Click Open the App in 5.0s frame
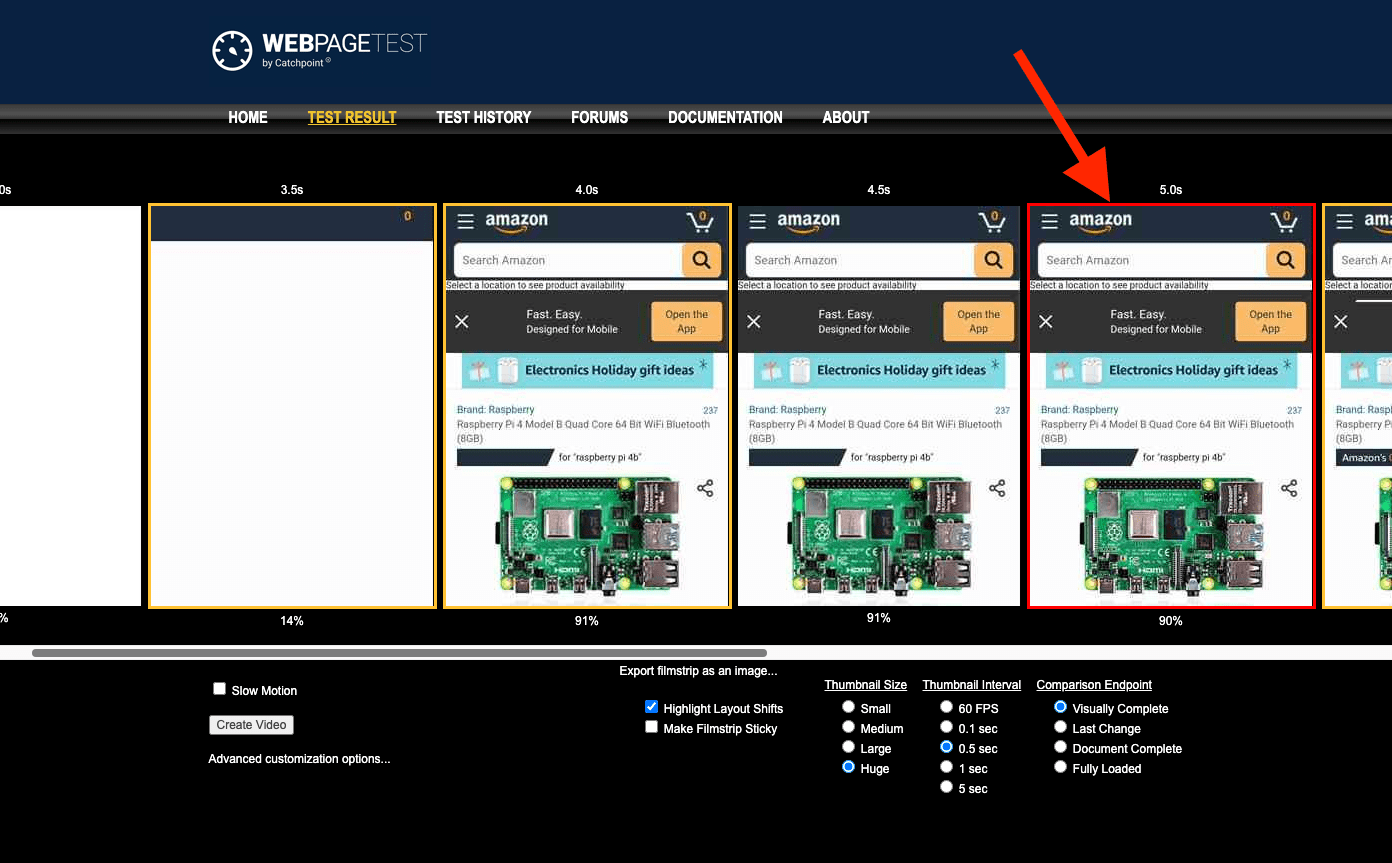This screenshot has height=863, width=1392. [x=1270, y=321]
